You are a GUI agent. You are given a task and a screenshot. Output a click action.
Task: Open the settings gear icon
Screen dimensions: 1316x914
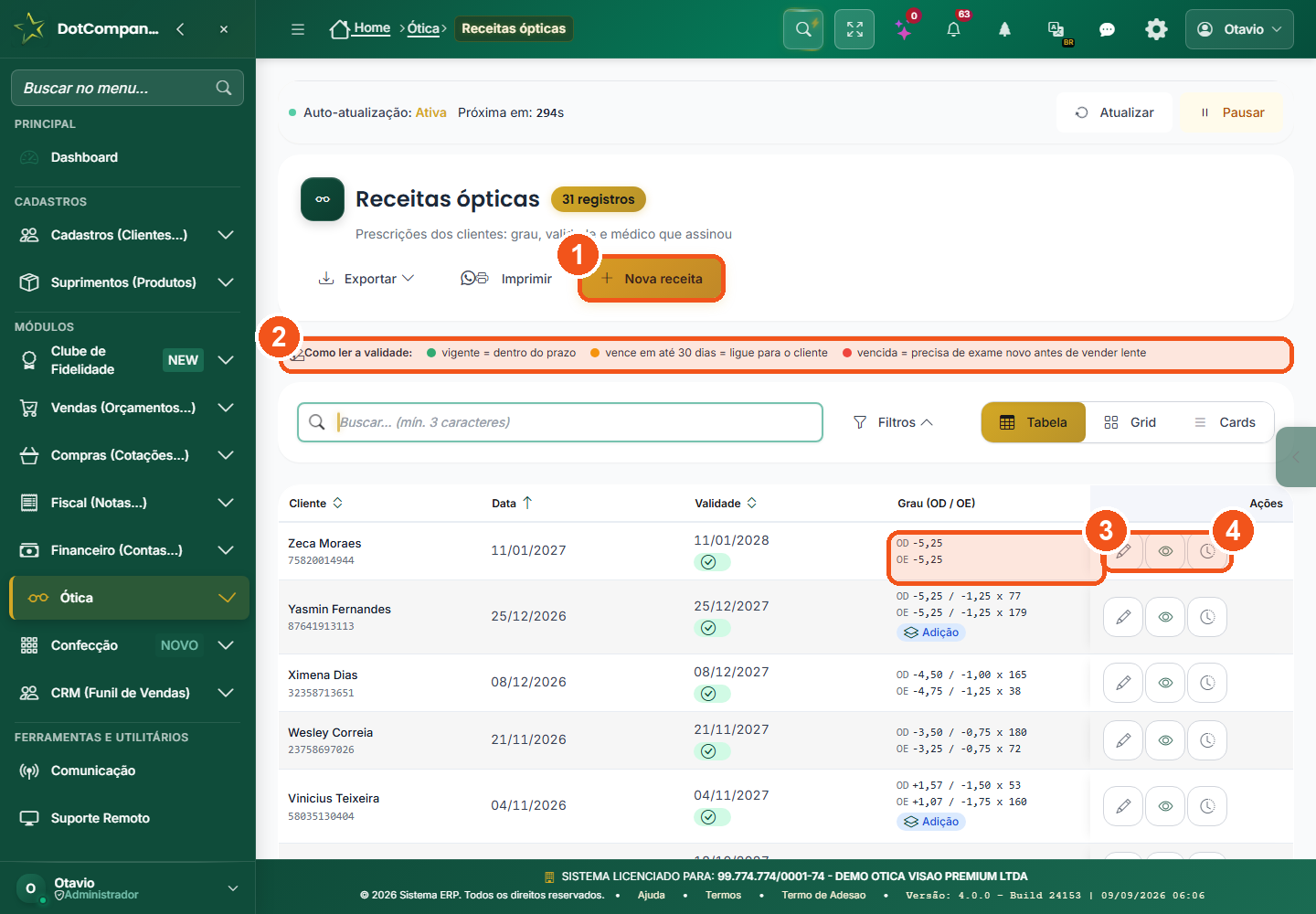[1156, 29]
